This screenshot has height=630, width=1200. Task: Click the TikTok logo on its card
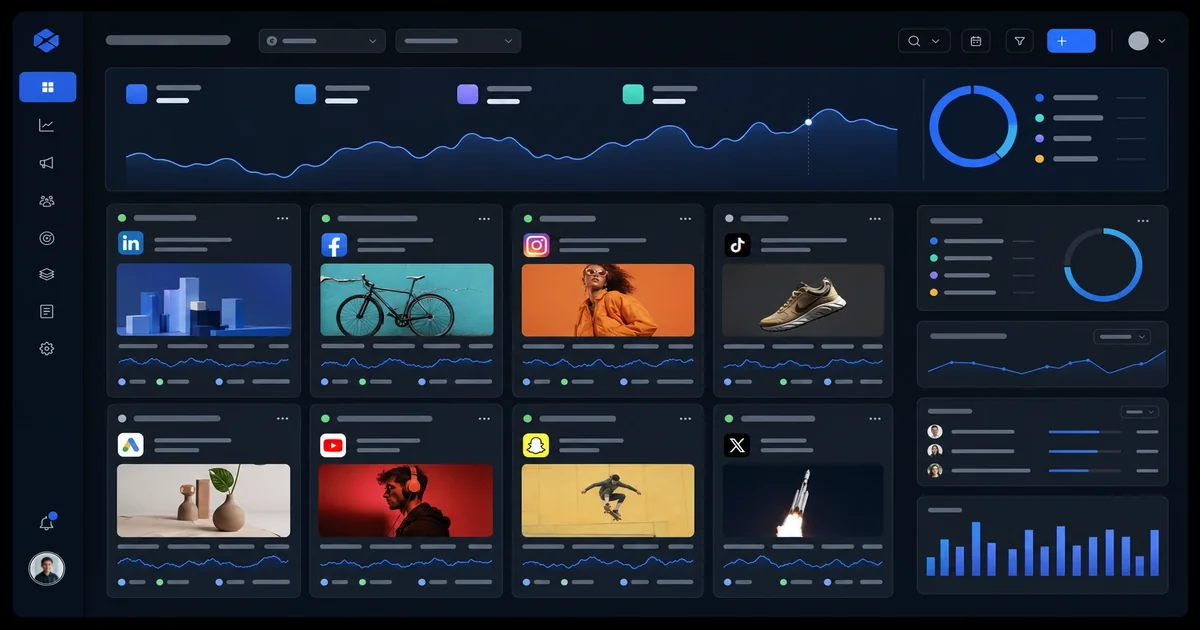[737, 245]
